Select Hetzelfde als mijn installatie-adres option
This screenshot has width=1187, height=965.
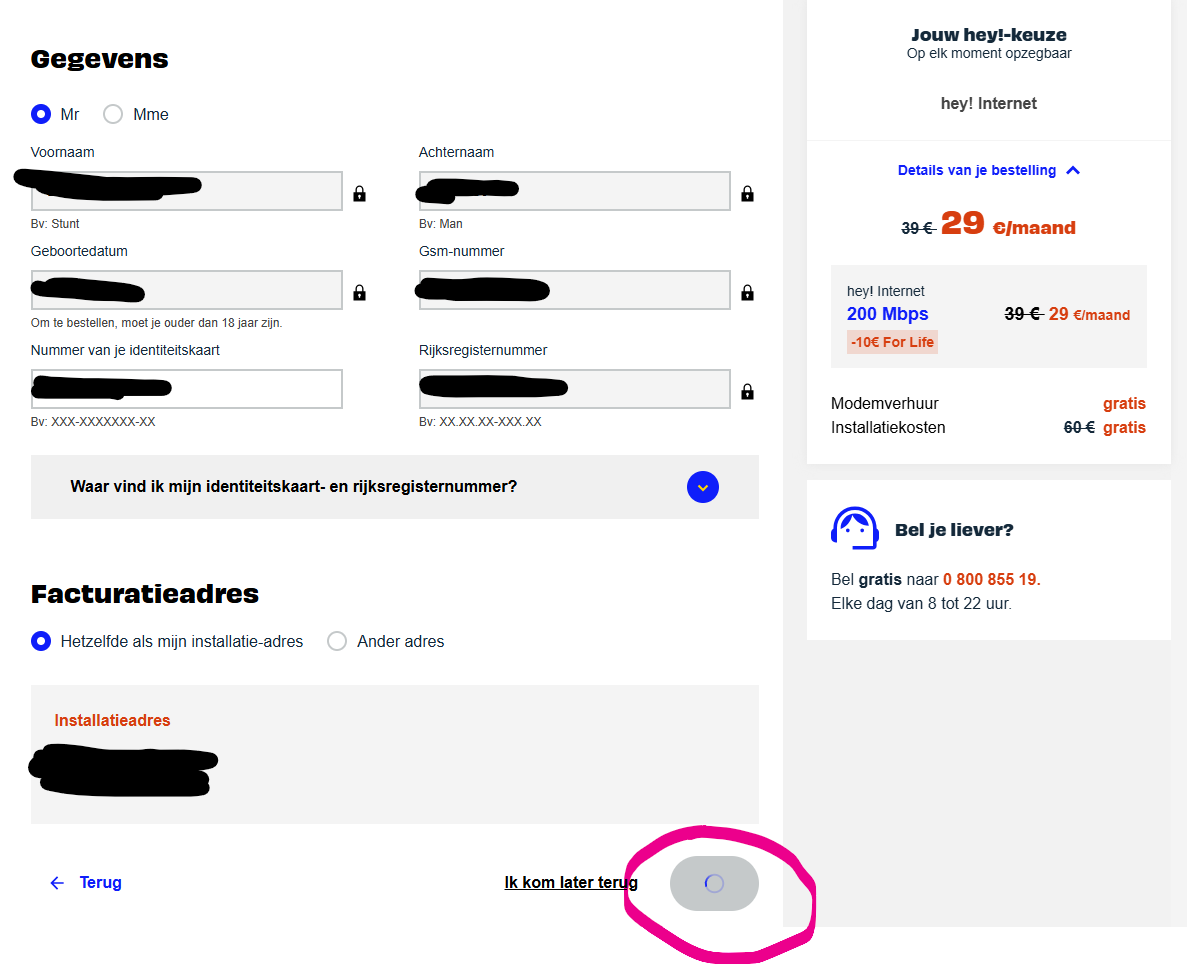point(41,641)
